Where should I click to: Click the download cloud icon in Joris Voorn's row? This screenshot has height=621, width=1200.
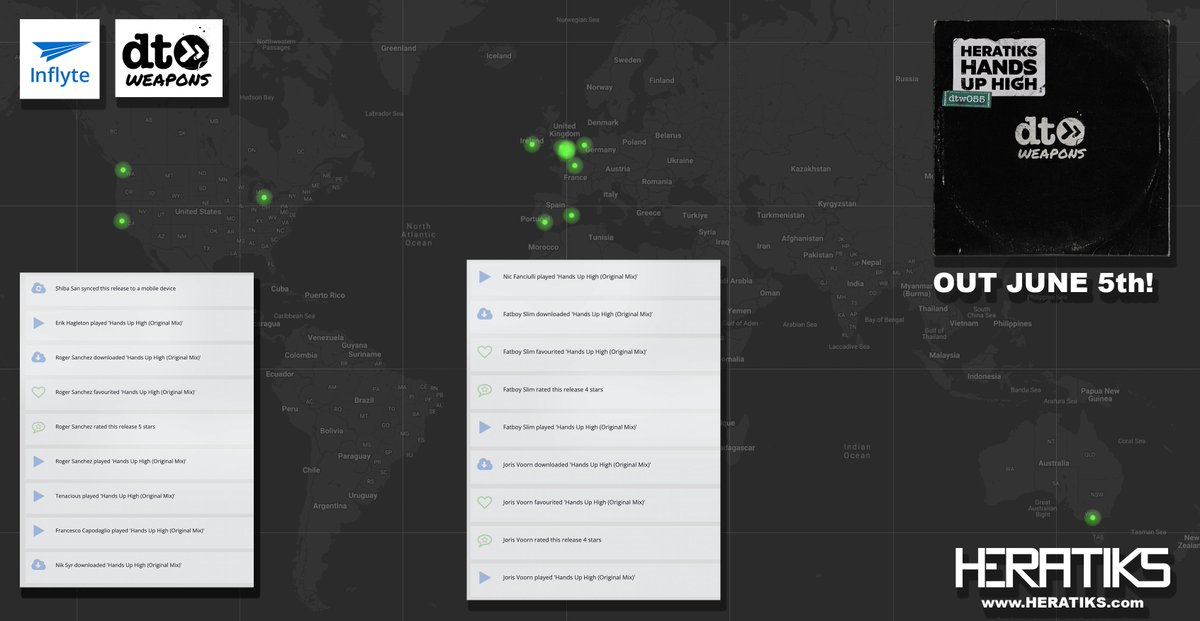click(484, 464)
